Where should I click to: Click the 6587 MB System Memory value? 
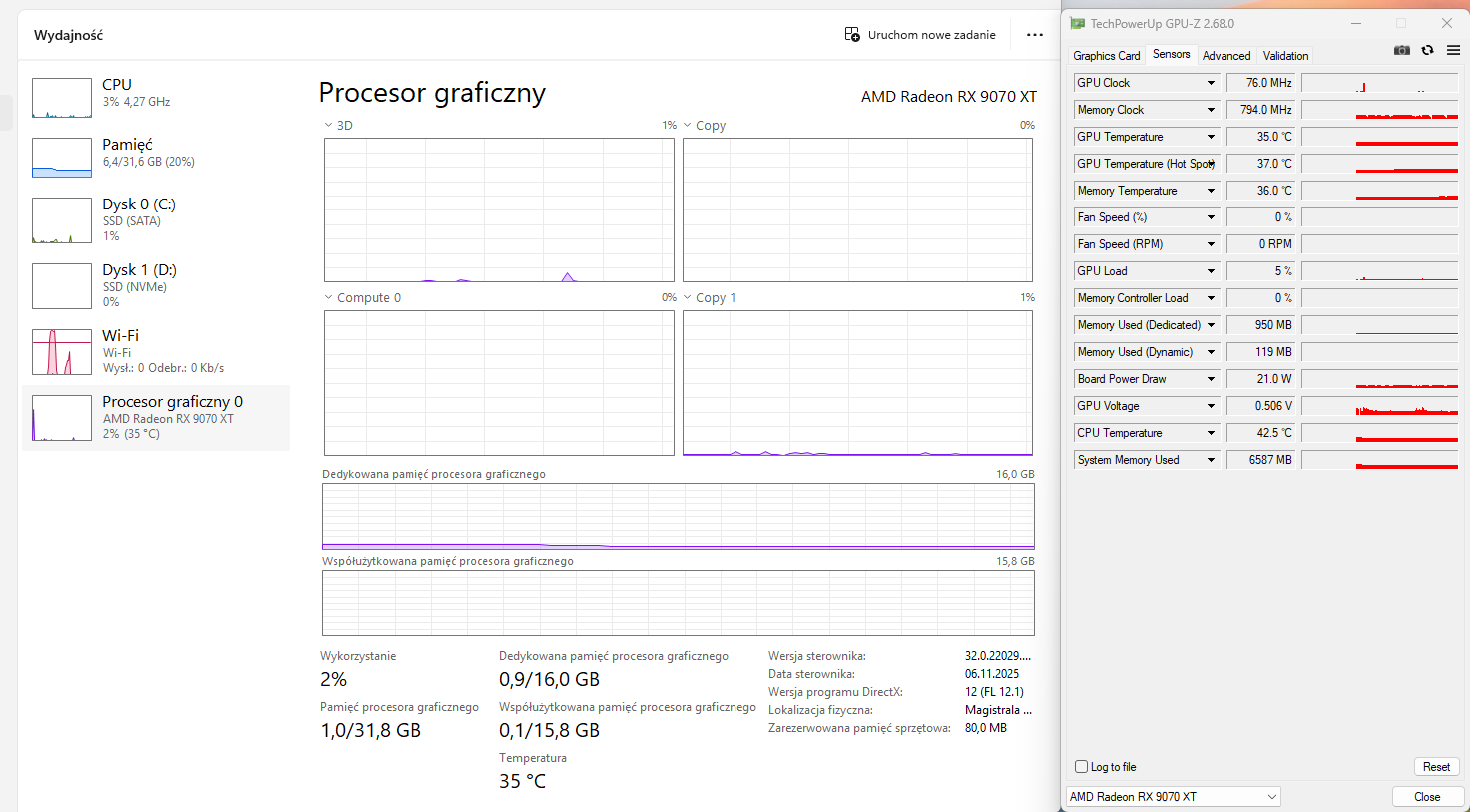coord(1260,460)
